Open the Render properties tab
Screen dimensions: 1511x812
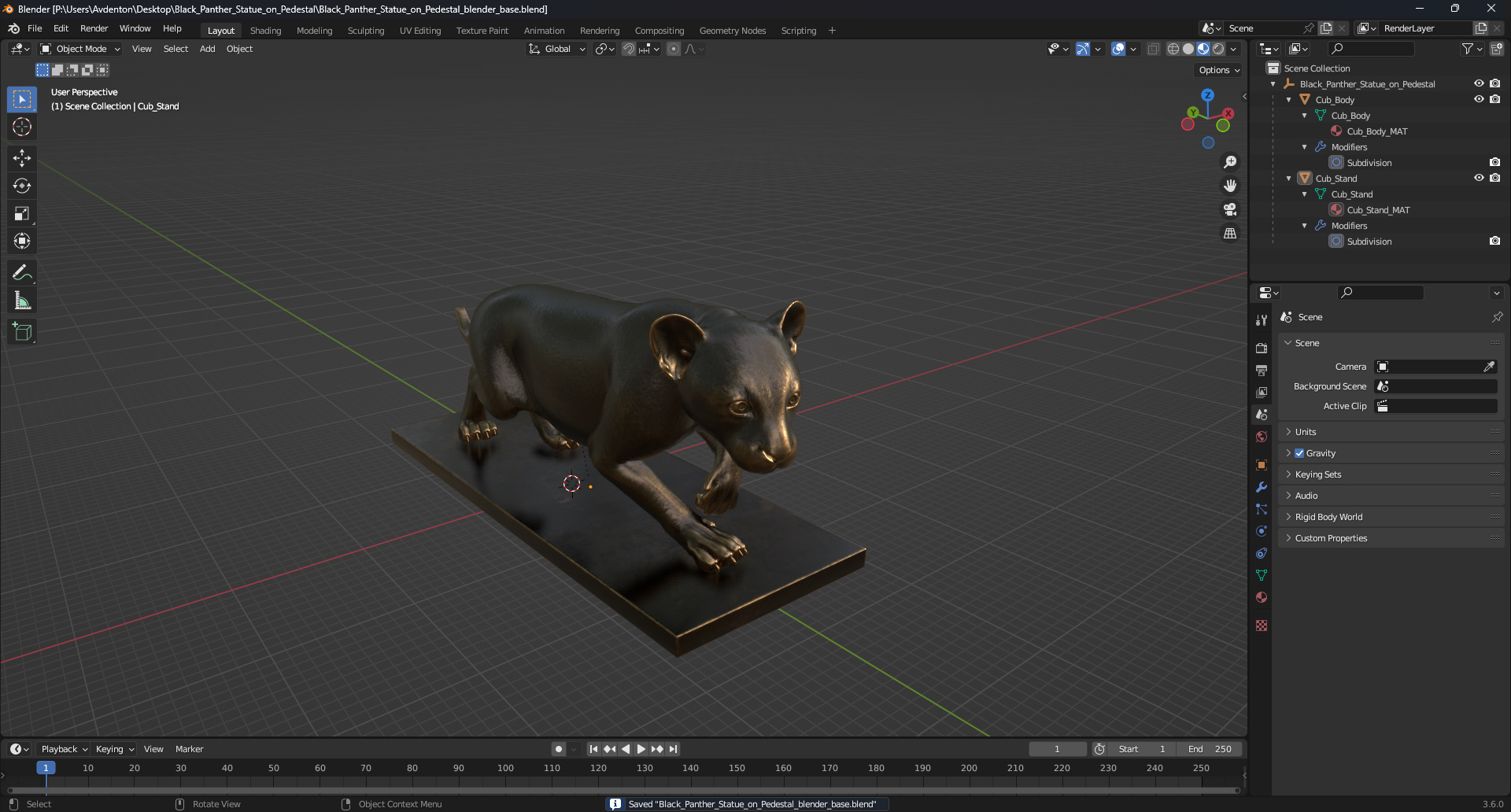[x=1262, y=348]
